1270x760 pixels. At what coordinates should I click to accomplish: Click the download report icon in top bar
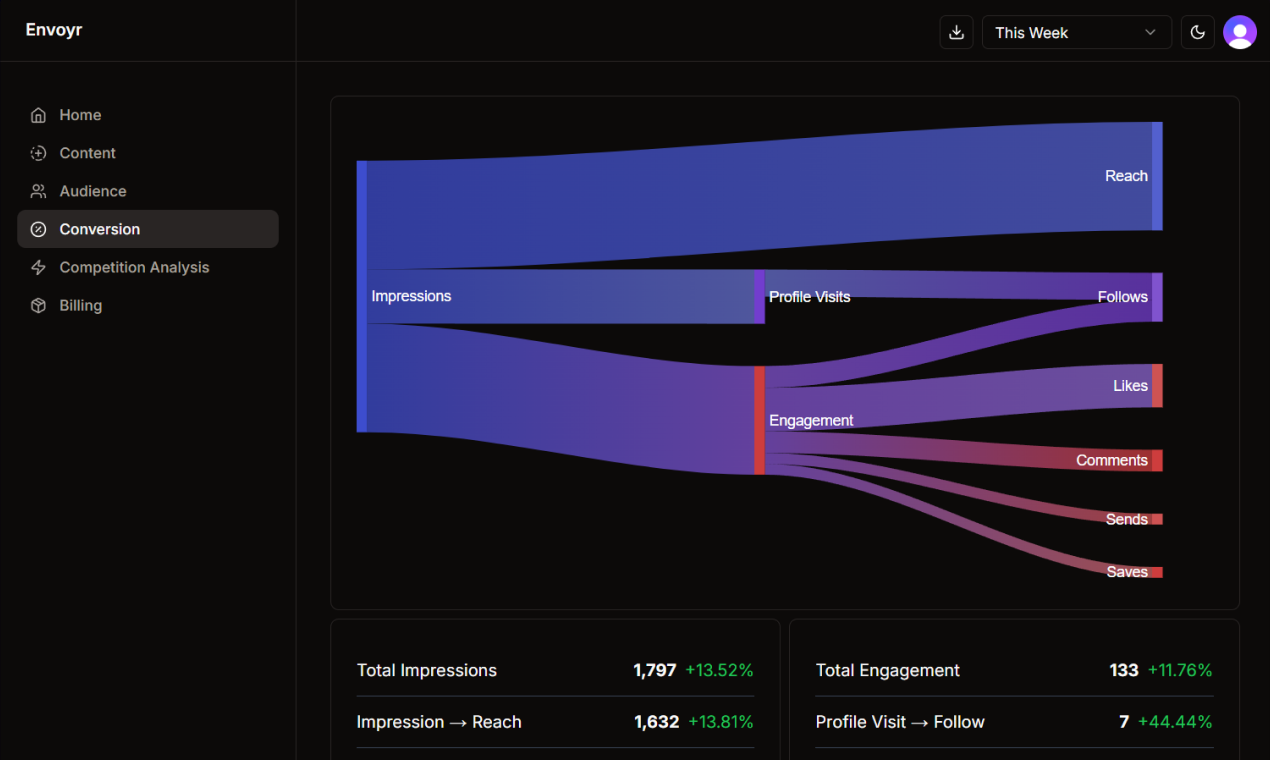955,32
